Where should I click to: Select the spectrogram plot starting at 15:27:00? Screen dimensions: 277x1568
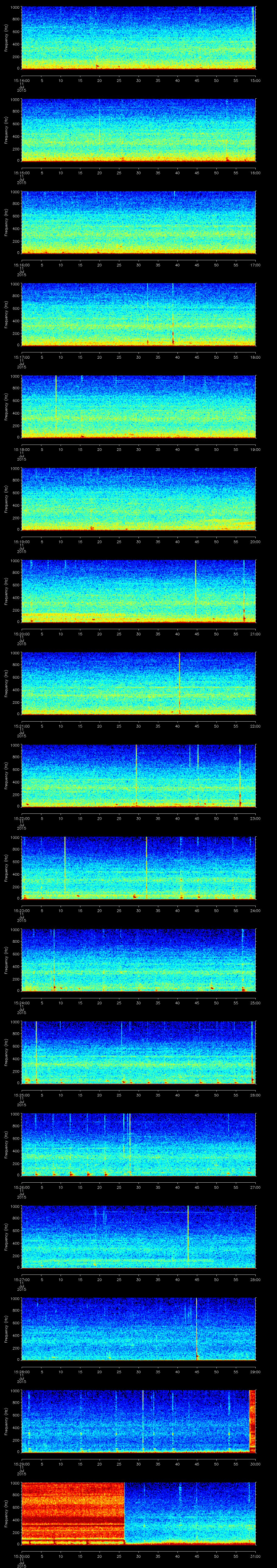[x=138, y=1237]
